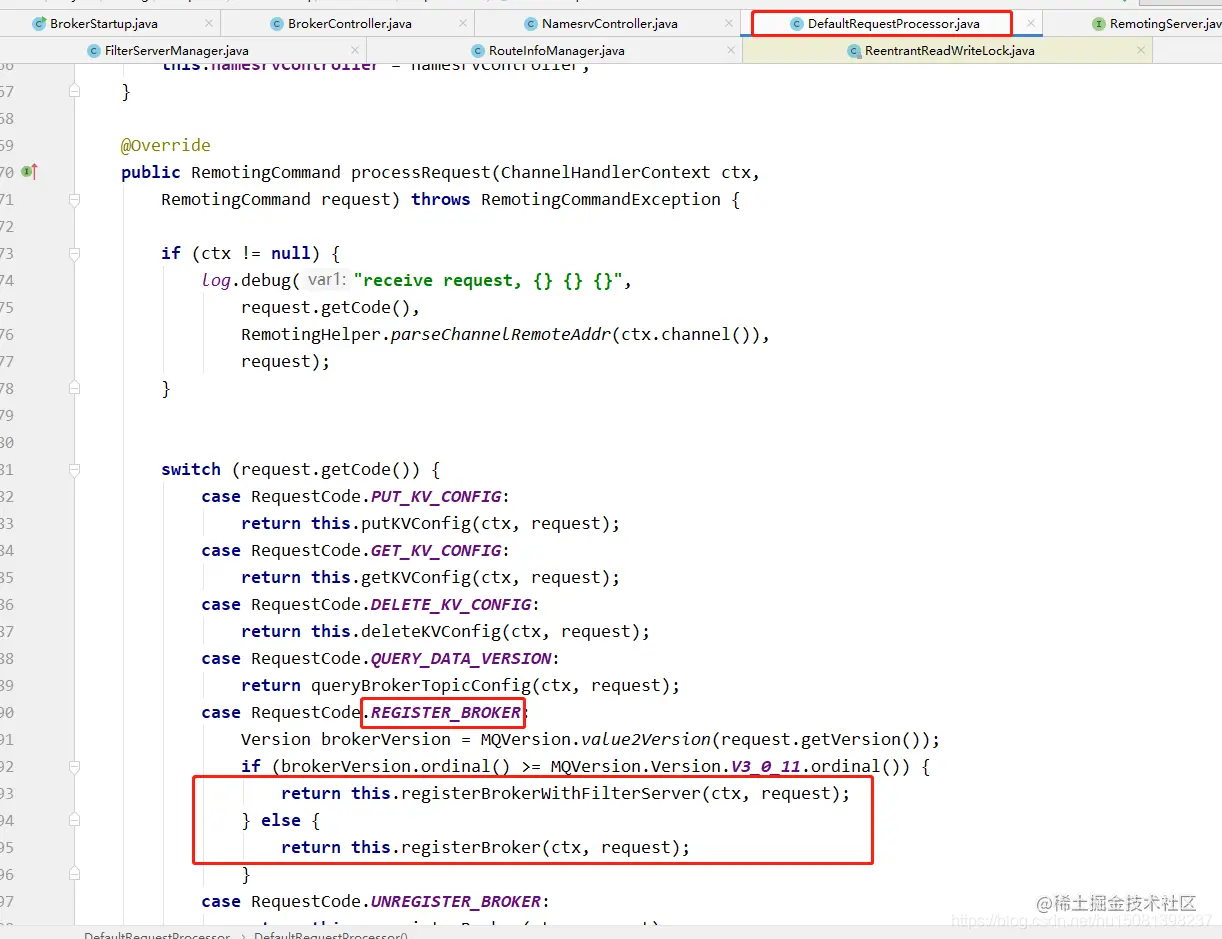Viewport: 1222px width, 939px height.
Task: Switch to the RouteInfoManager.java tab
Action: 556,50
